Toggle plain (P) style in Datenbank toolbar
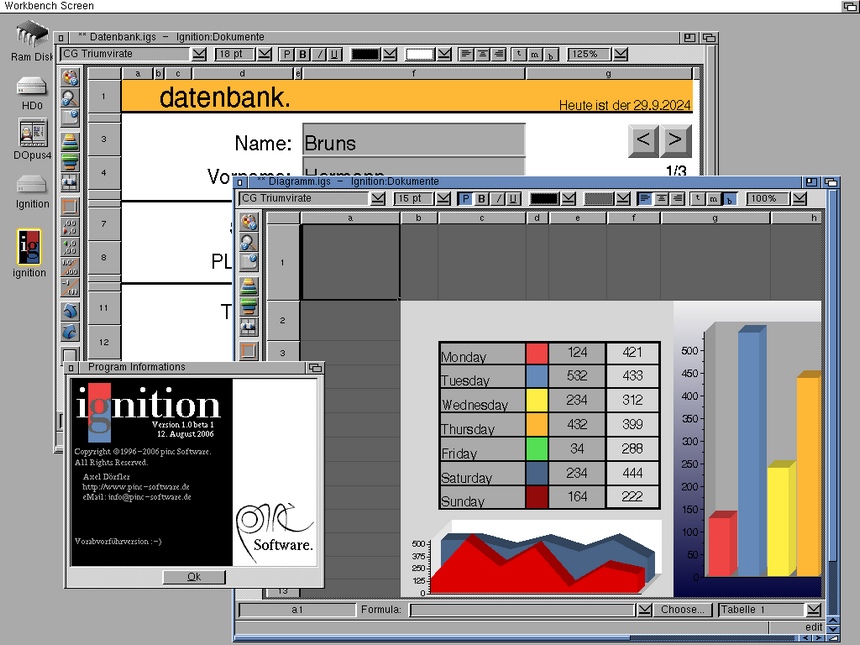The image size is (860, 645). tap(286, 54)
